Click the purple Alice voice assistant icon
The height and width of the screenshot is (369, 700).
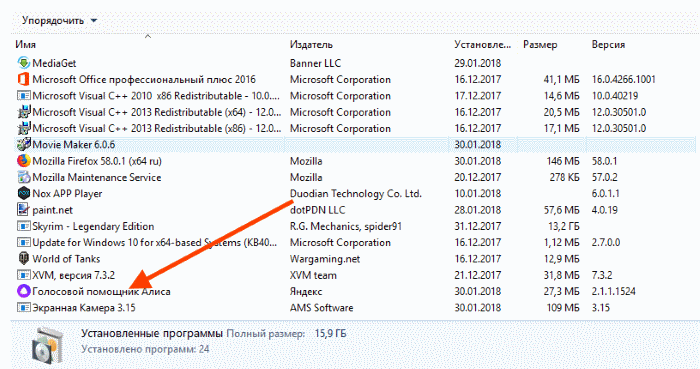[24, 291]
